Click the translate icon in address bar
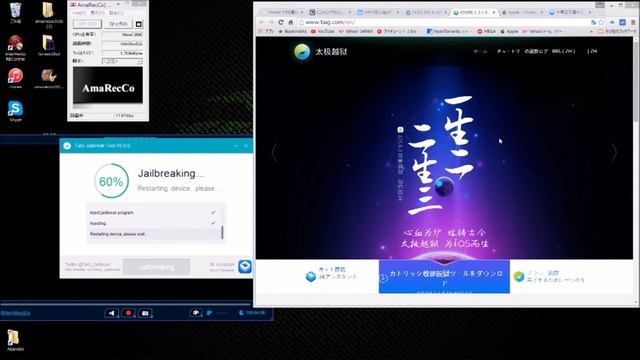The image size is (640, 360). pos(593,22)
